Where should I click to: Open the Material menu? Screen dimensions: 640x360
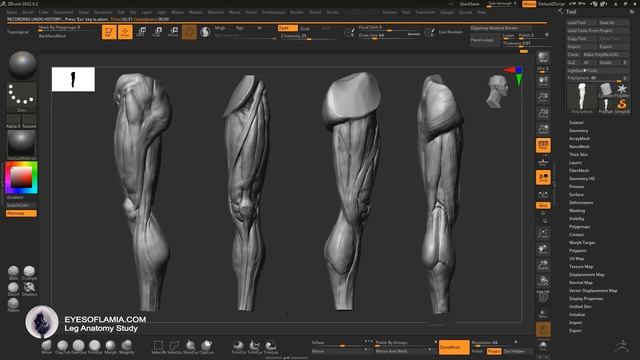[x=216, y=12]
